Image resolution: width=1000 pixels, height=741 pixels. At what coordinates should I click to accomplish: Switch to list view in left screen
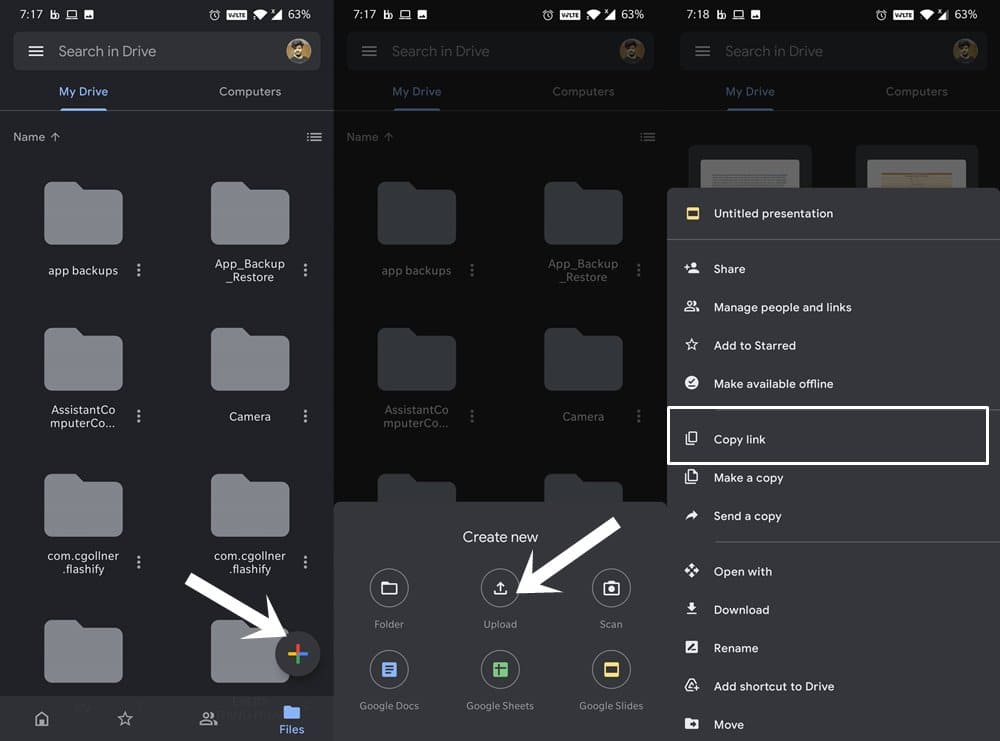tap(314, 137)
